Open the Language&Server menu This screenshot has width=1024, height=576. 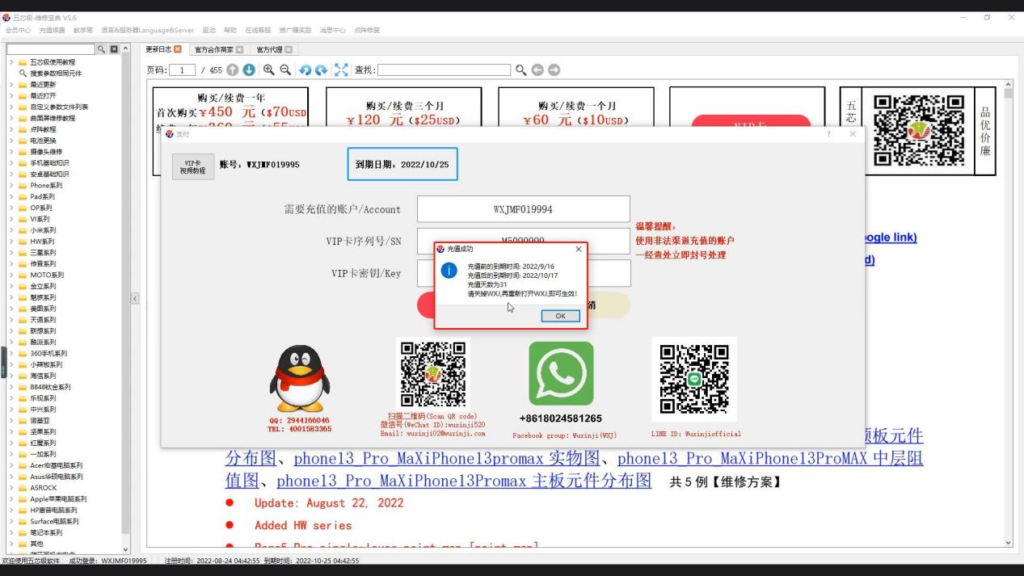point(148,30)
